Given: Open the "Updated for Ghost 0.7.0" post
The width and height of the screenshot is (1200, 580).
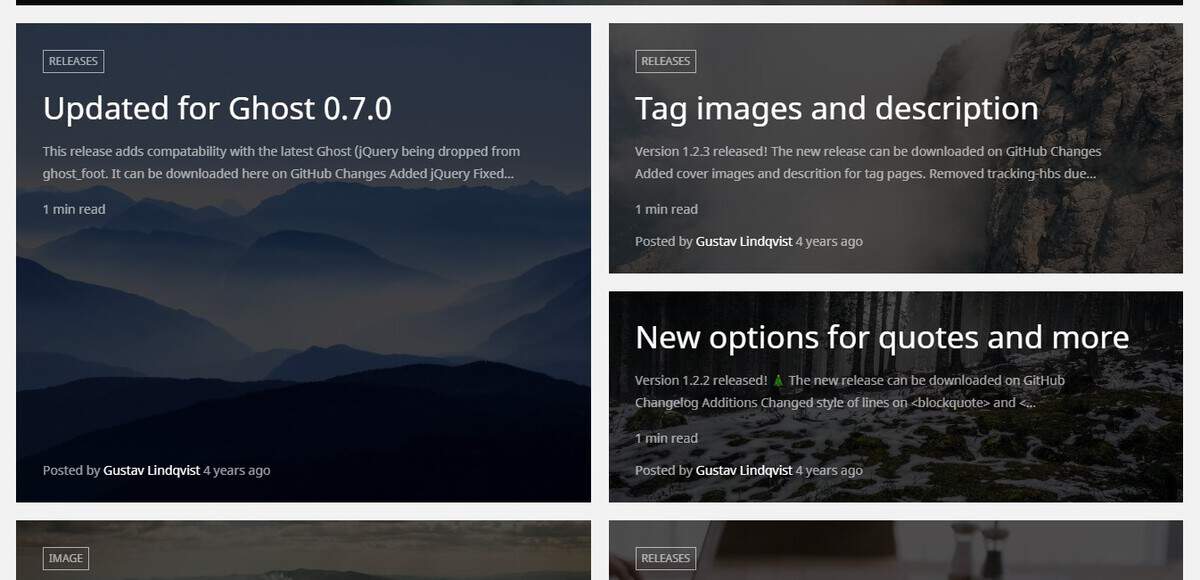Looking at the screenshot, I should (216, 108).
